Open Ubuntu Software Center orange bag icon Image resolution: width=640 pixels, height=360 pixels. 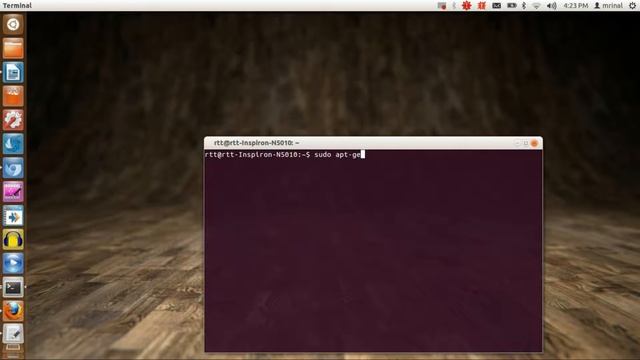tap(13, 96)
